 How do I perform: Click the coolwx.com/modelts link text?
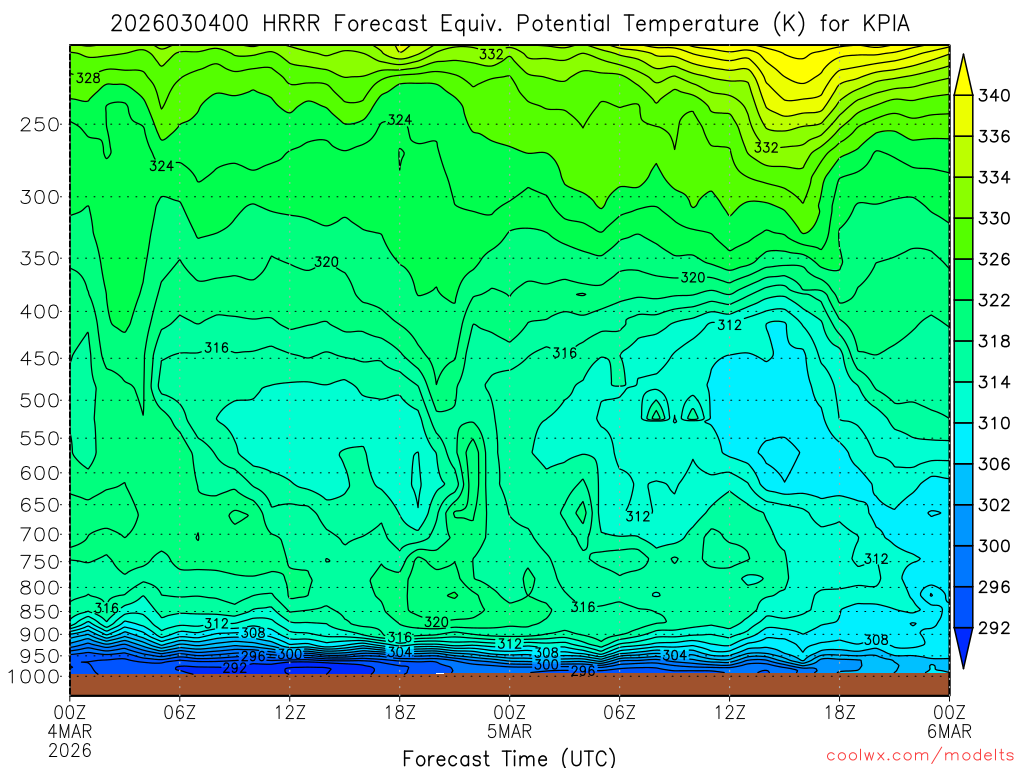[920, 756]
